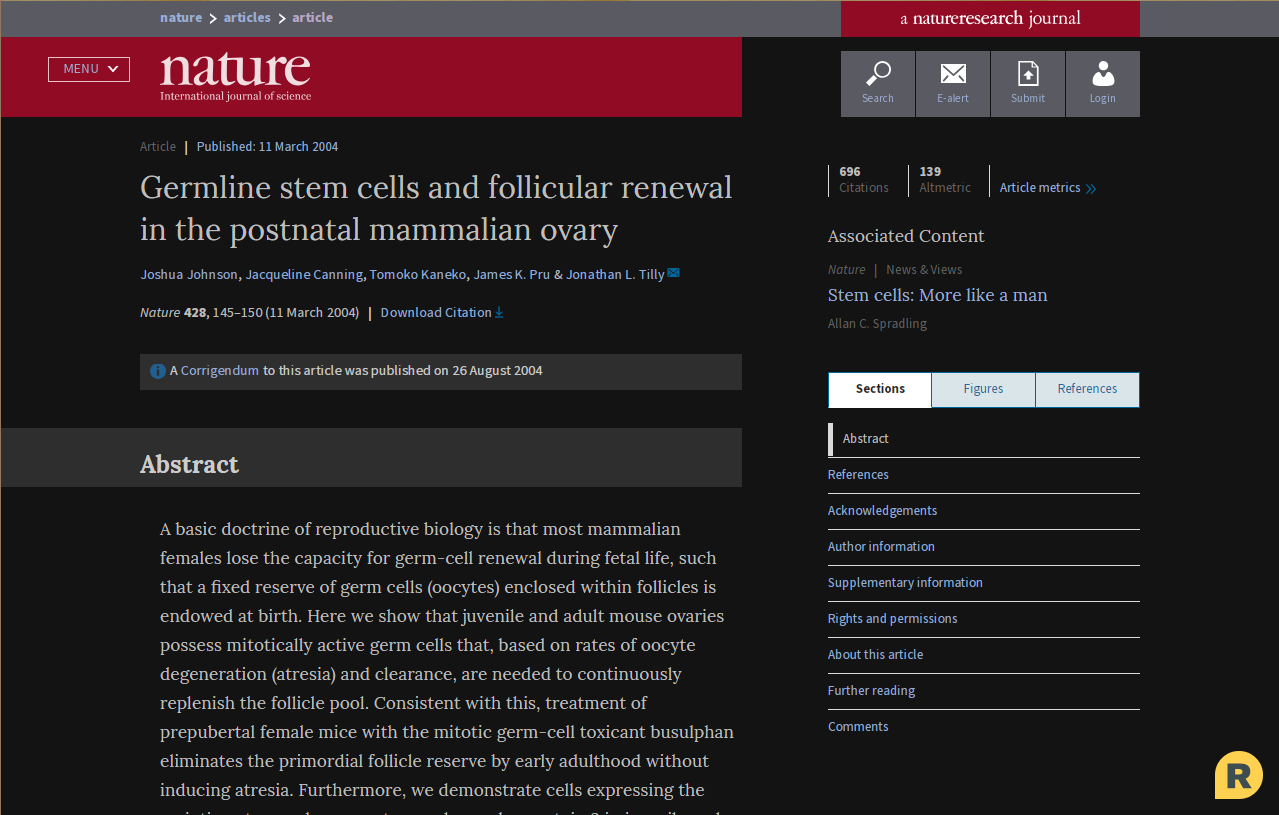Click the email icon beside Jonathan L. Tilly
The width and height of the screenshot is (1279, 815).
coord(674,273)
